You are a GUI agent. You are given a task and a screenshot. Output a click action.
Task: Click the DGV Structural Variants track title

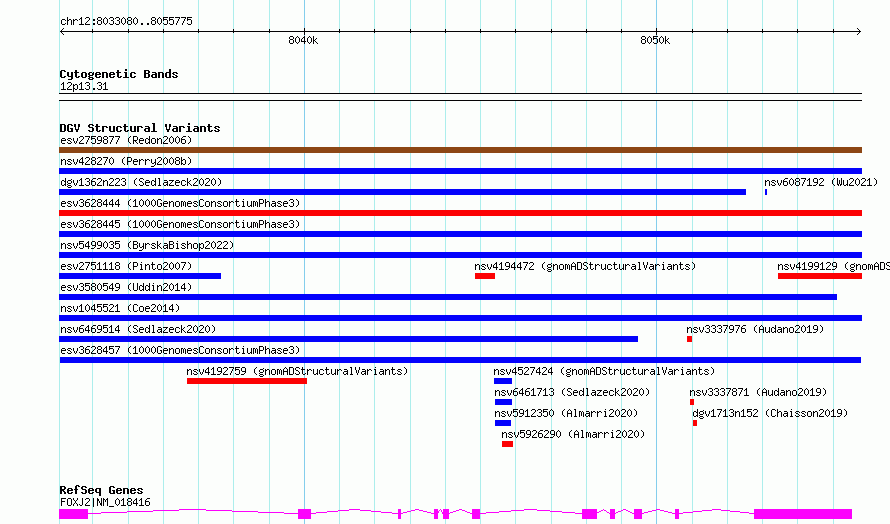click(140, 128)
